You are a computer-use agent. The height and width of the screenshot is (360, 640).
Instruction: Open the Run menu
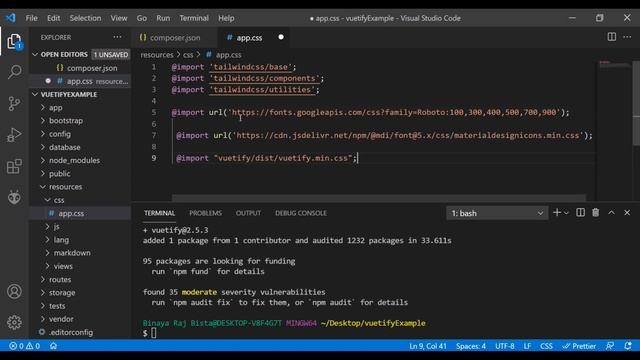click(163, 18)
